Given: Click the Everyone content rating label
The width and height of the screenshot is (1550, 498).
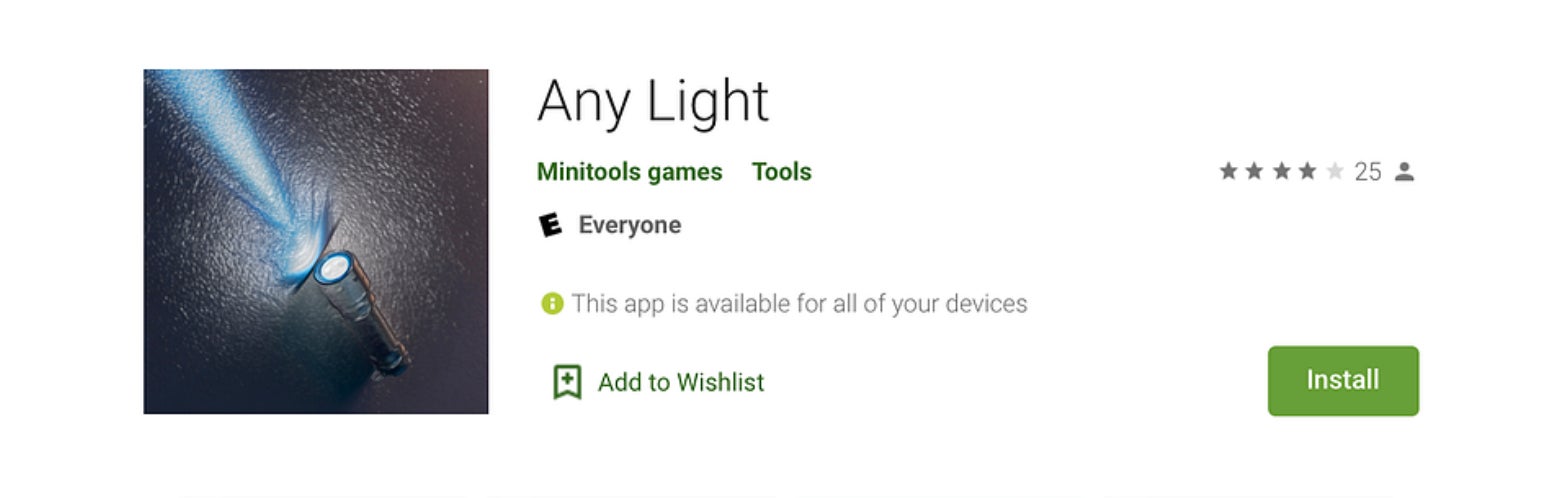Looking at the screenshot, I should click(629, 225).
